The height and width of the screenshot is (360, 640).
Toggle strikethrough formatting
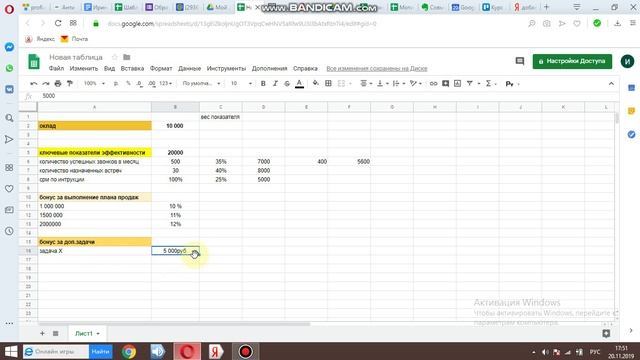(287, 84)
